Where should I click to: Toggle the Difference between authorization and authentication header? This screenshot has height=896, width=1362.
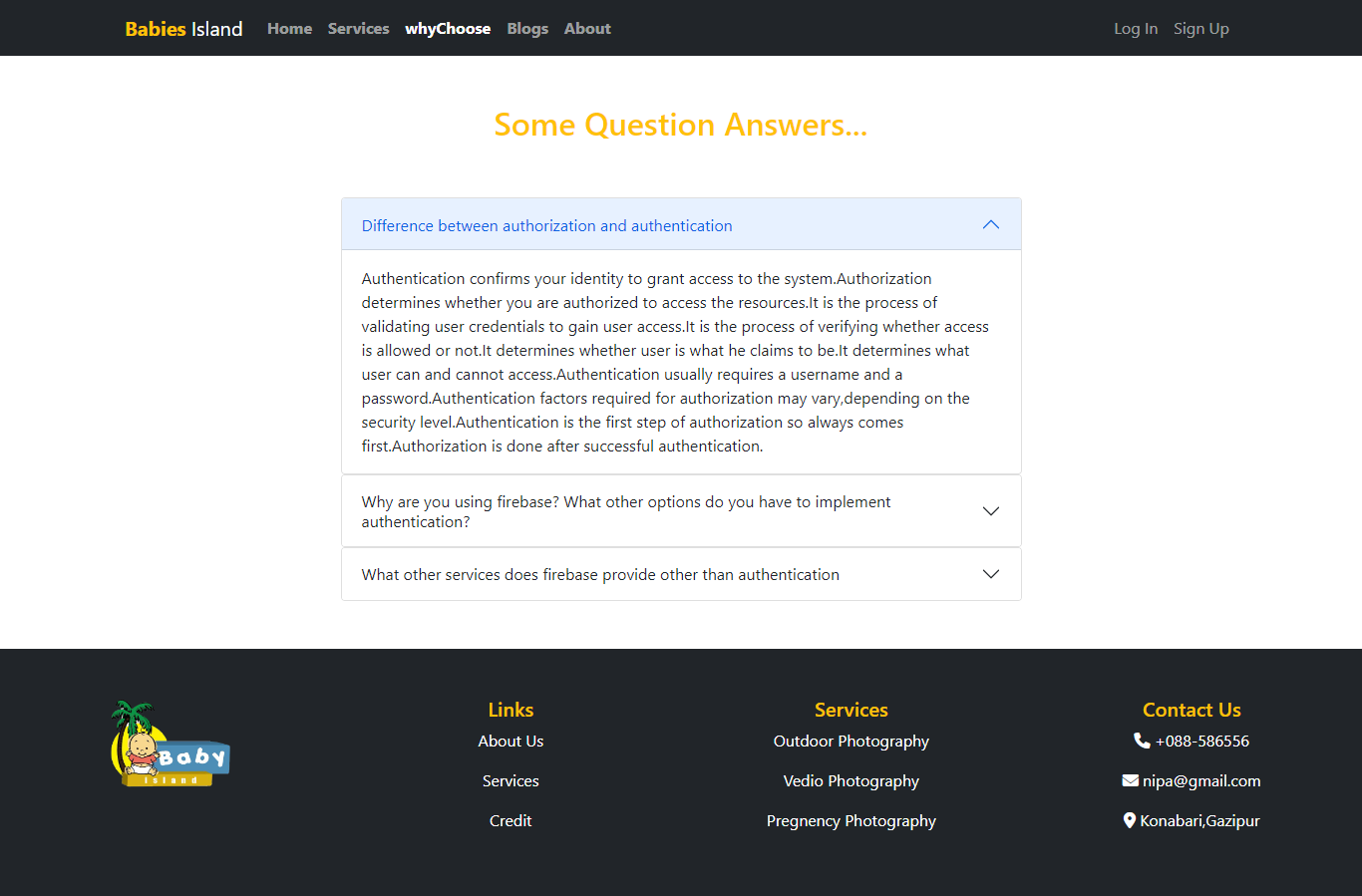click(x=681, y=224)
